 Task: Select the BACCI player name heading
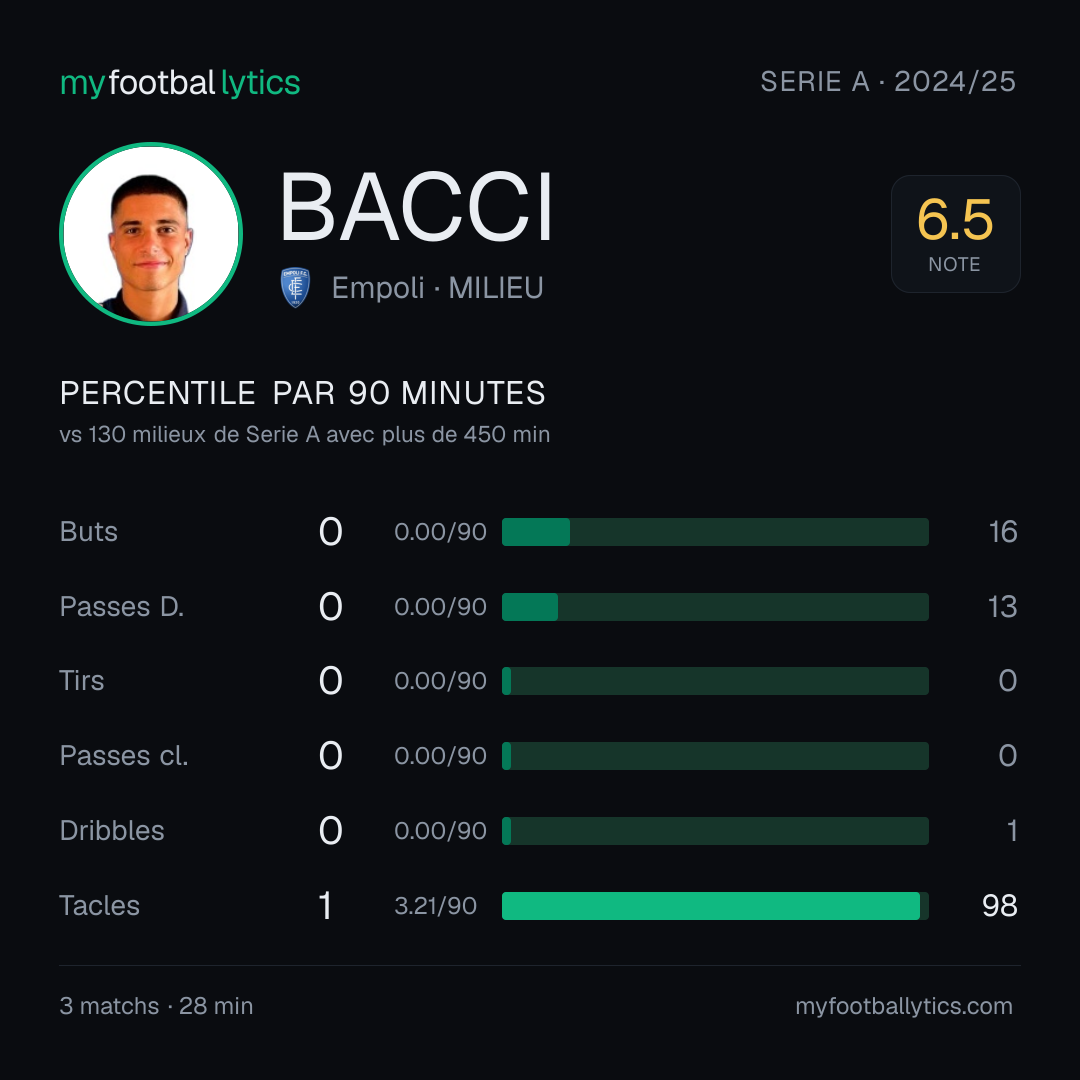(x=416, y=207)
